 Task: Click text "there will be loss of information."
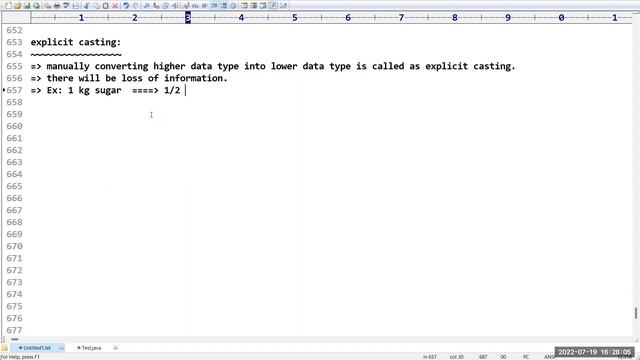pyautogui.click(x=137, y=78)
